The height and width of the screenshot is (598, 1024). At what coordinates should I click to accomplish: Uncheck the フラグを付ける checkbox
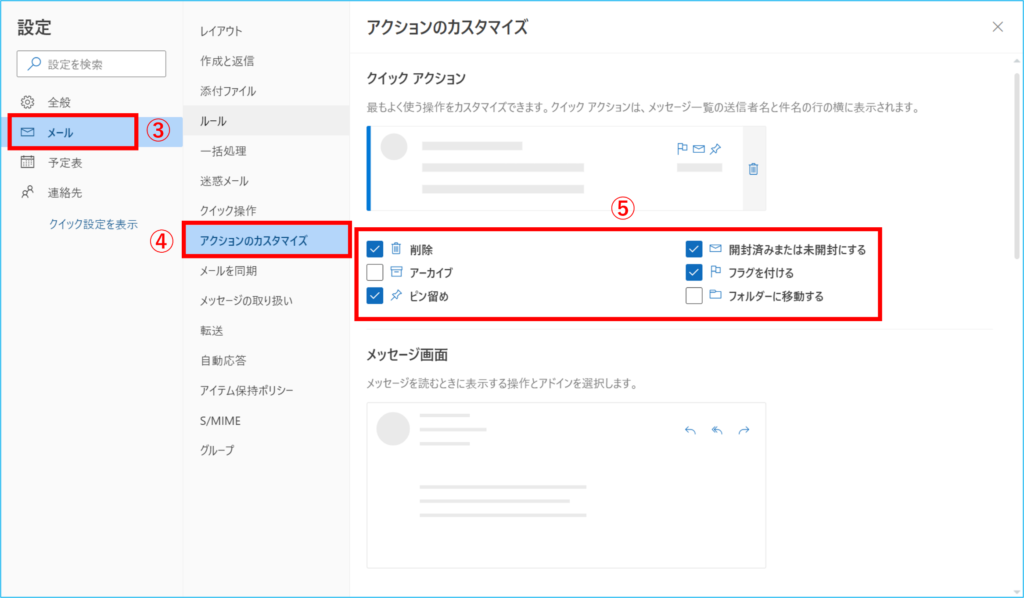tap(694, 272)
